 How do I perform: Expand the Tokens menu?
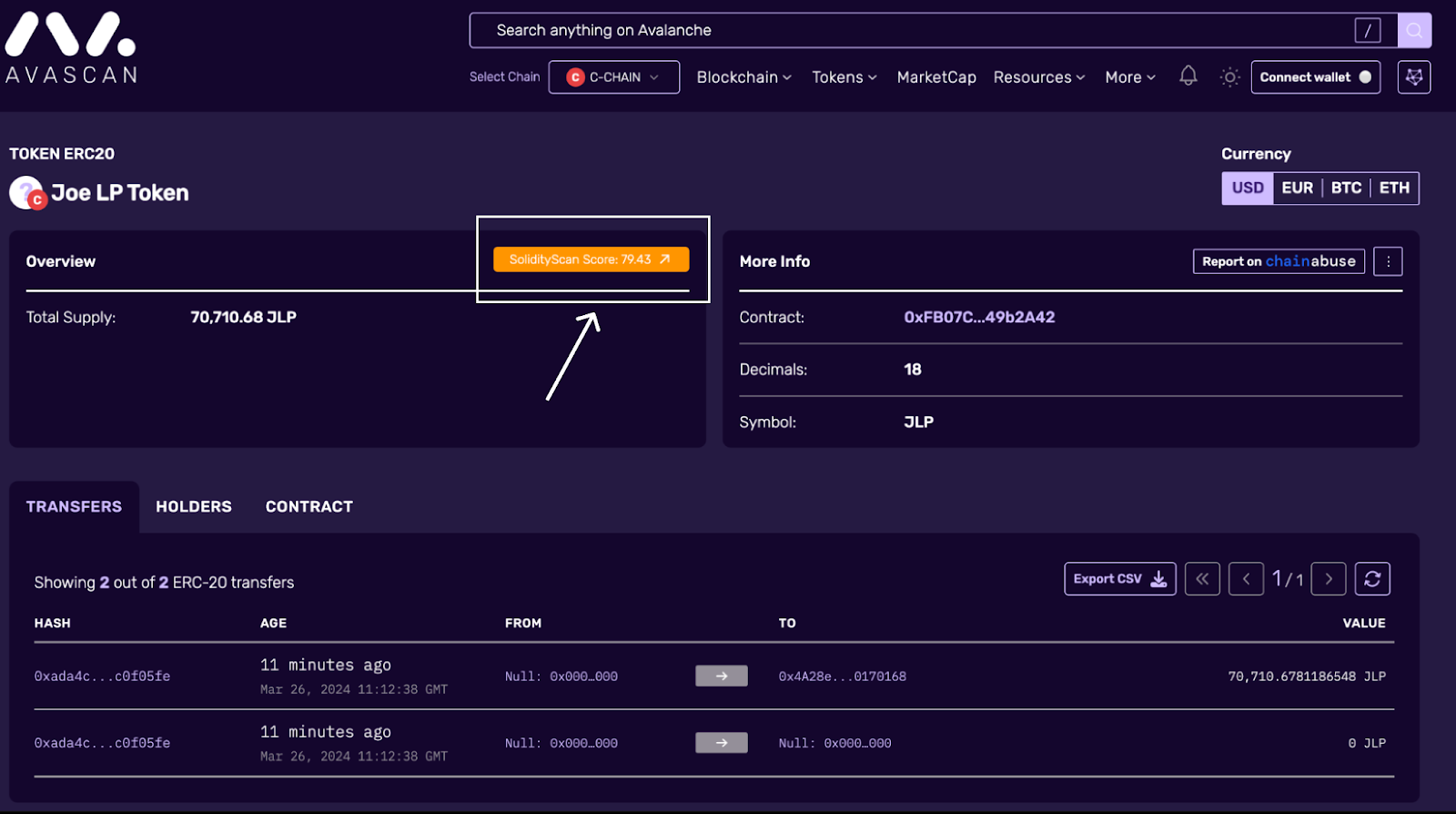pyautogui.click(x=844, y=77)
